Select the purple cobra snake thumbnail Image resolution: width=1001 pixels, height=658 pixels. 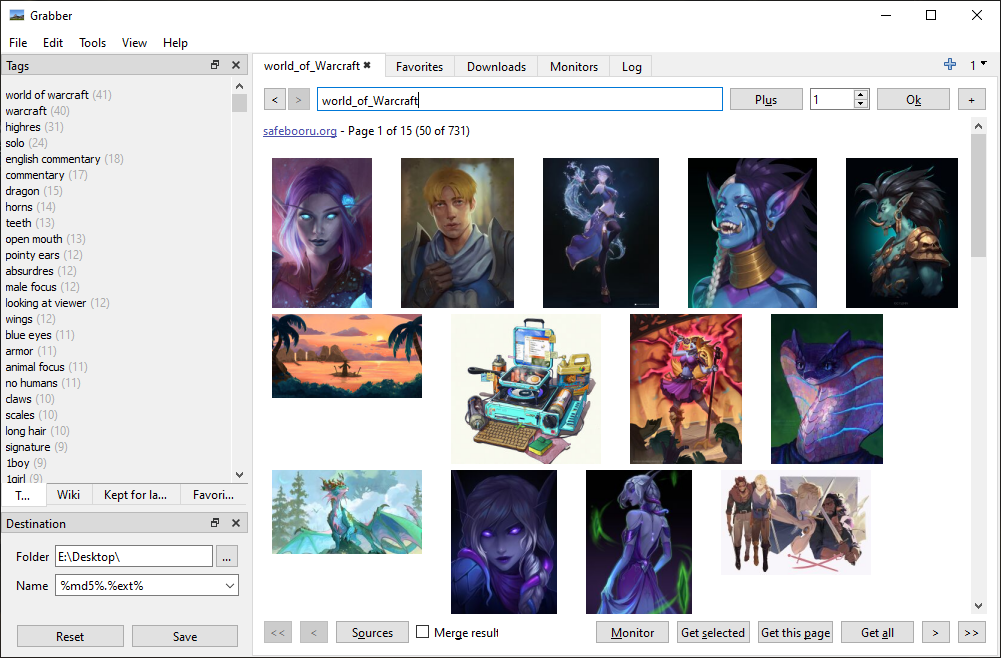(x=827, y=389)
